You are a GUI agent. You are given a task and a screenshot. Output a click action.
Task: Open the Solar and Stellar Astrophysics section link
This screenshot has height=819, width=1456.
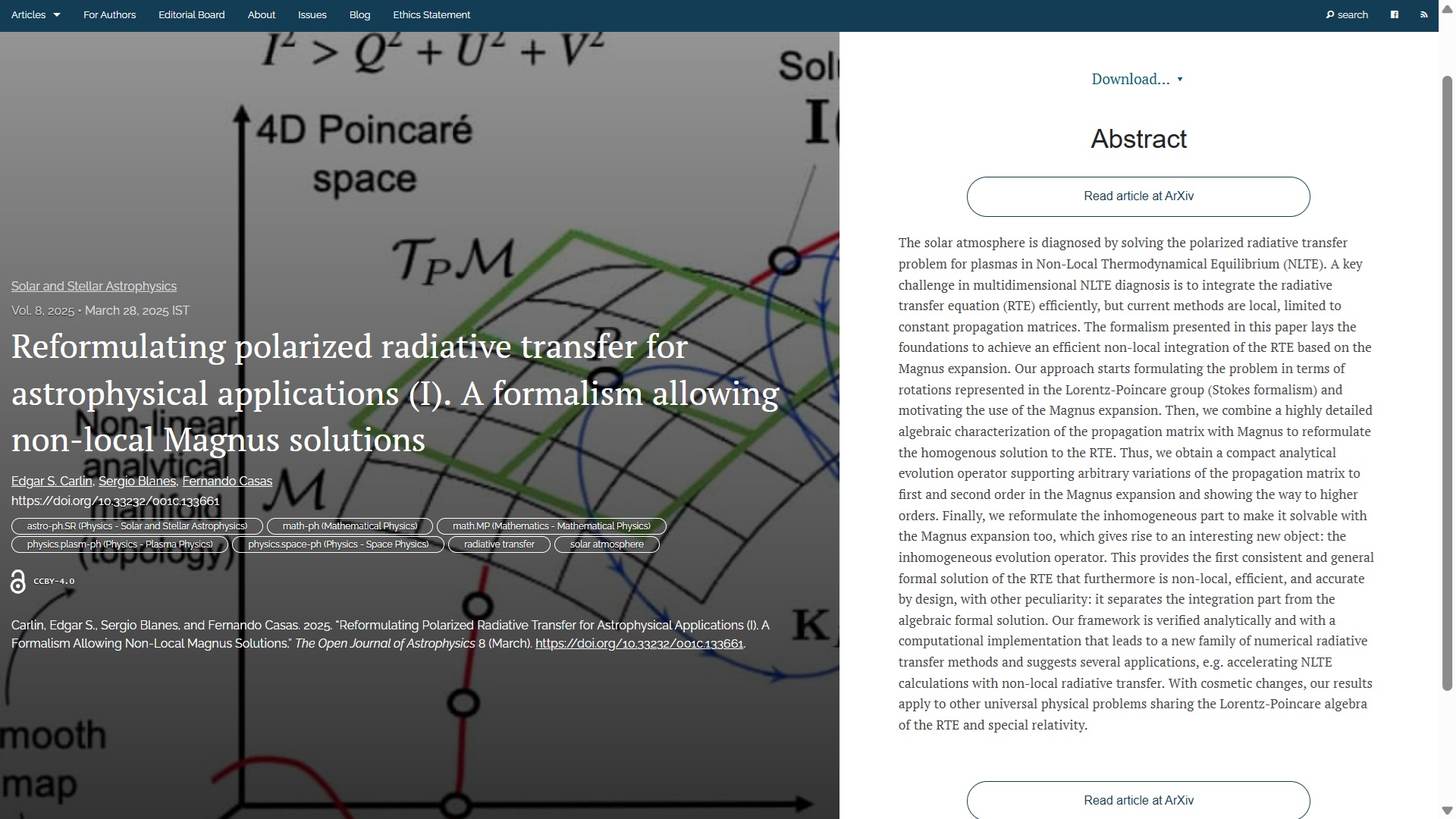(93, 286)
